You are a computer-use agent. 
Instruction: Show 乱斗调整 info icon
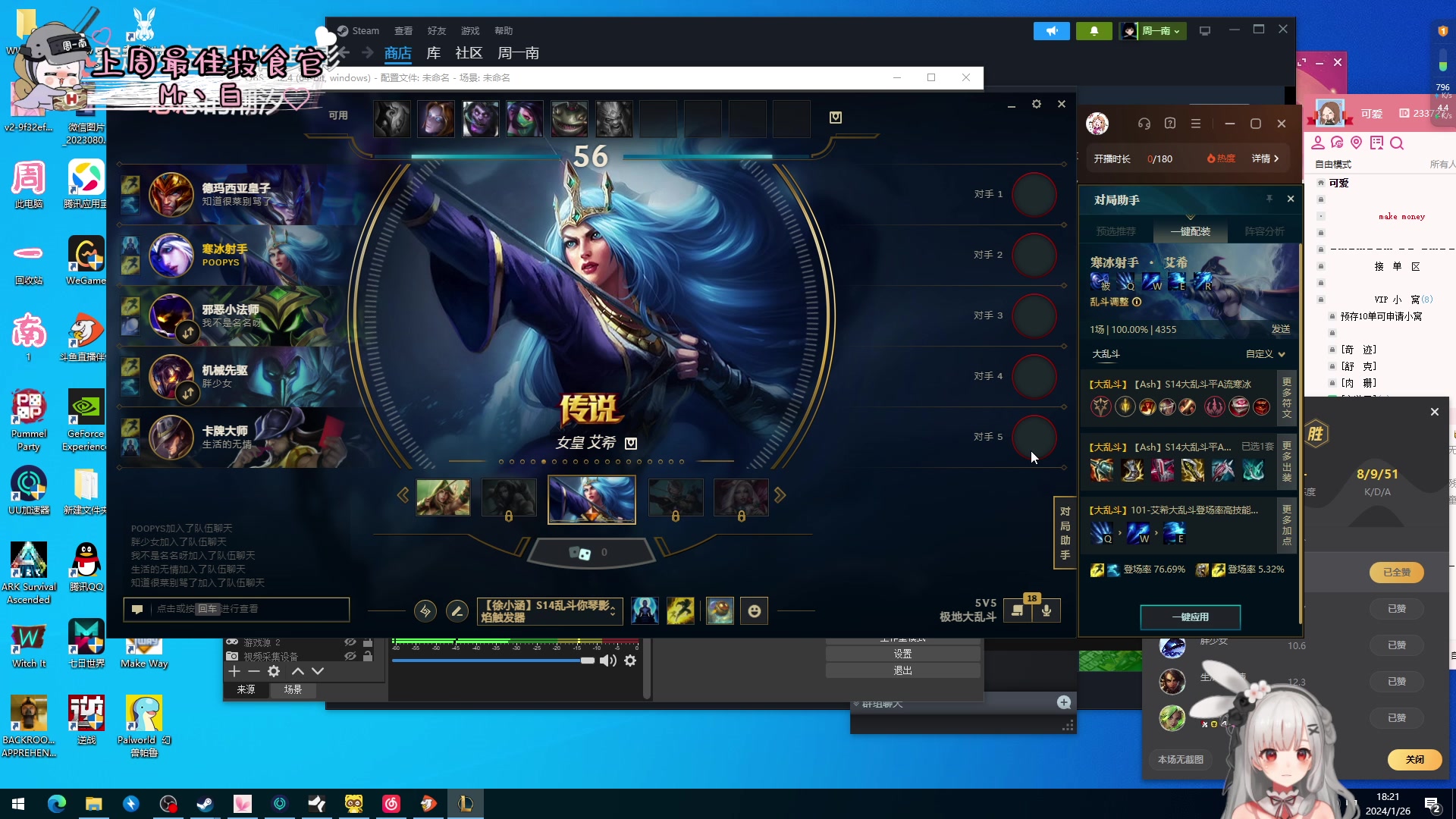[1136, 302]
